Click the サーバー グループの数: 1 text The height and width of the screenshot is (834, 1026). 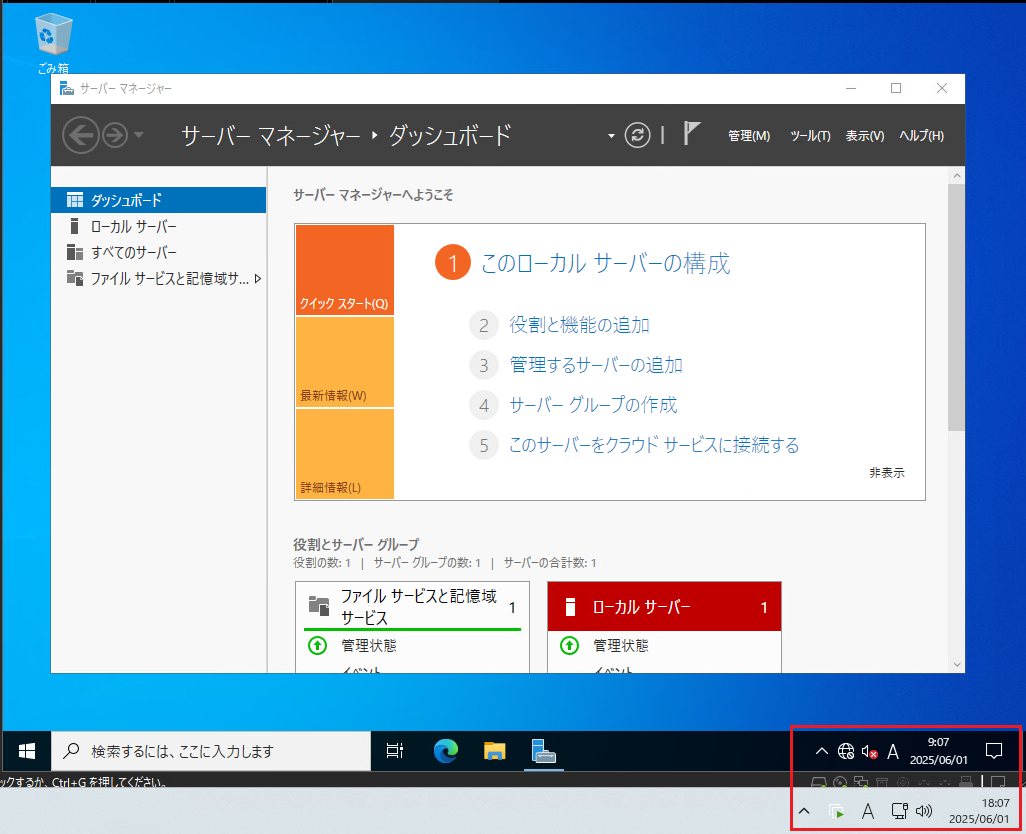[427, 563]
